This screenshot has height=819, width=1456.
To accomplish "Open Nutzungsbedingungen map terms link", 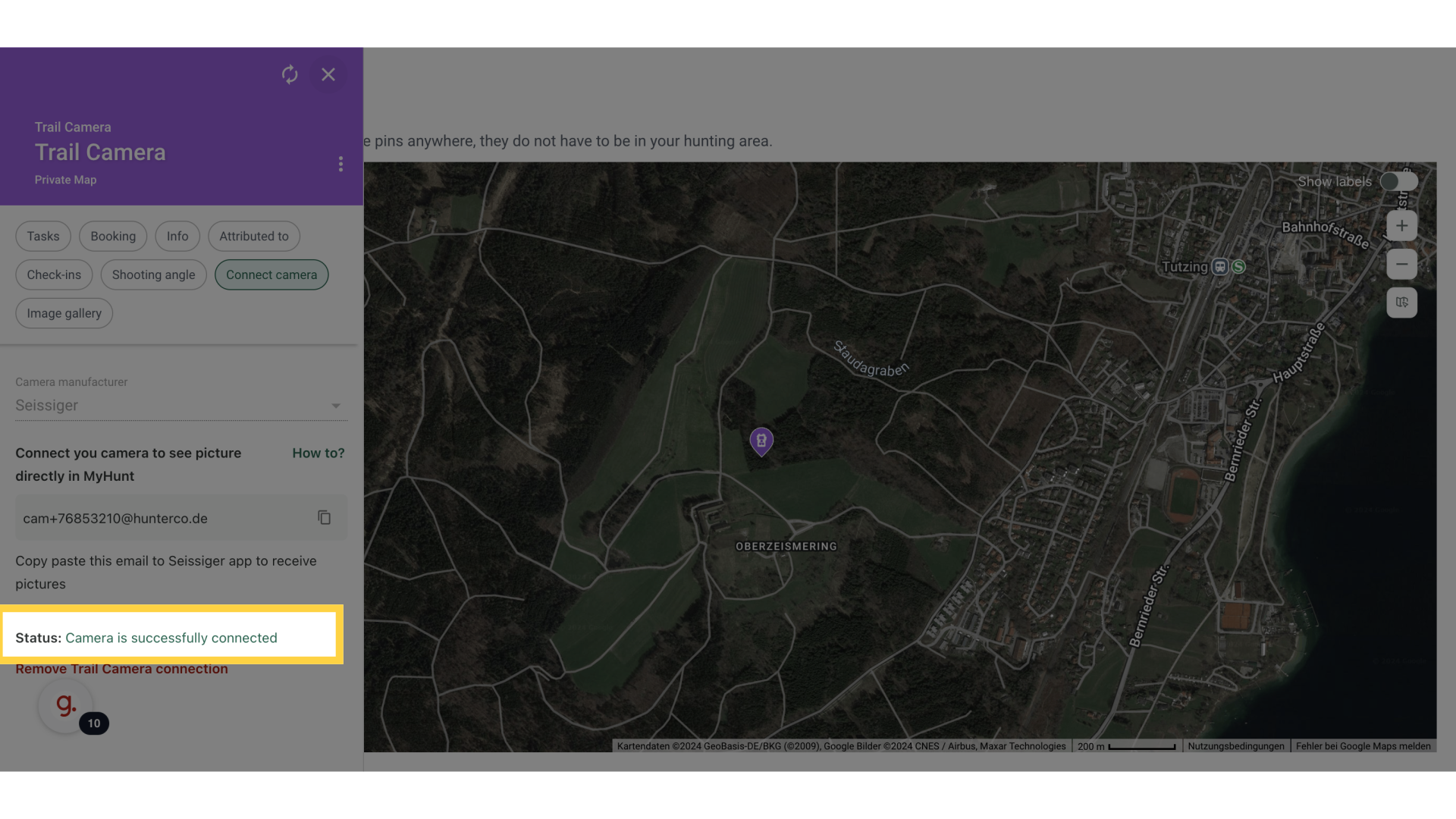I will (x=1235, y=746).
